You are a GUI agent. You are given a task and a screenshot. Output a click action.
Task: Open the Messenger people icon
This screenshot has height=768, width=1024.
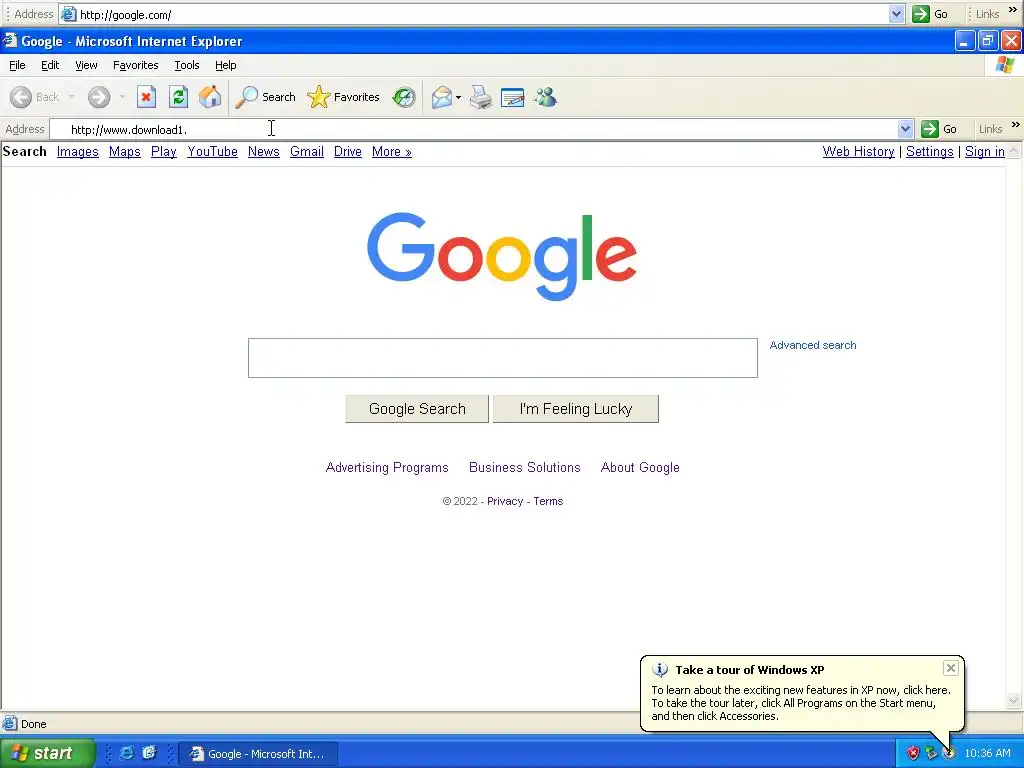545,97
